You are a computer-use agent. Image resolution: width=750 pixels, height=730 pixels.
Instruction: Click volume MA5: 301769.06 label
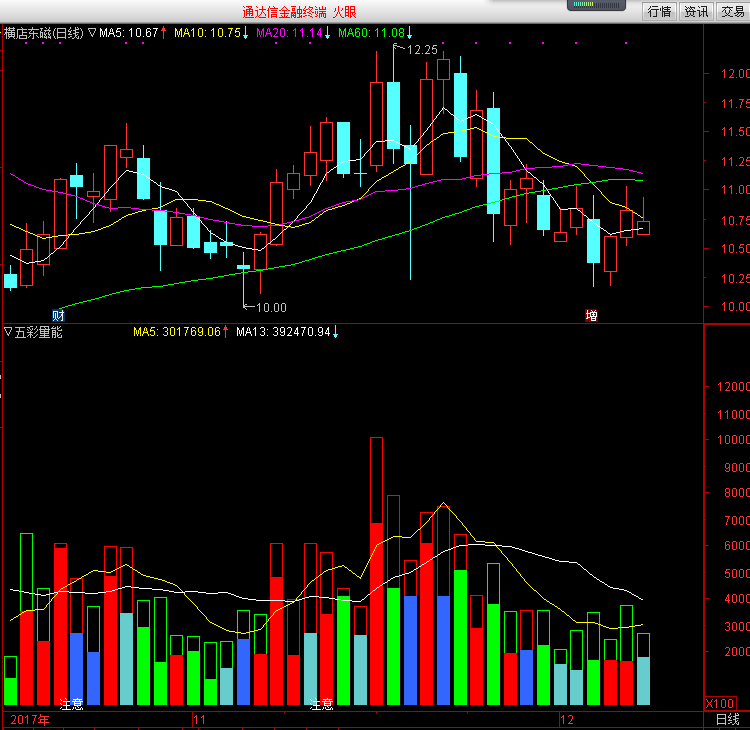(176, 332)
